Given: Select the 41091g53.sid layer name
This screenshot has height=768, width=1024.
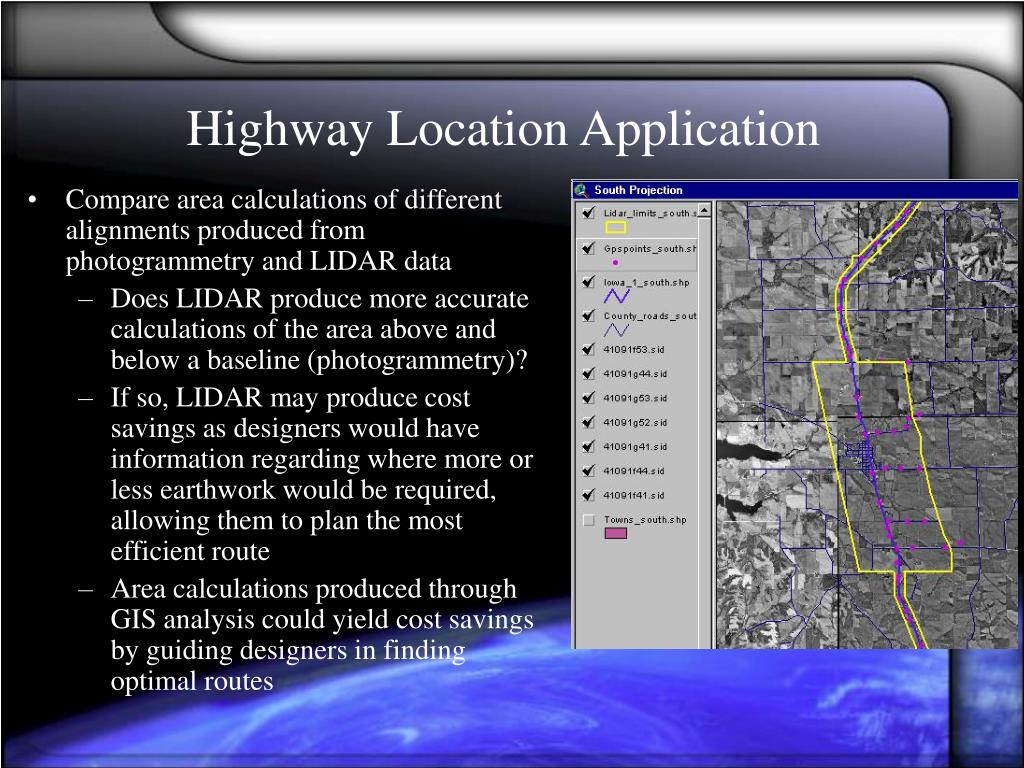Looking at the screenshot, I should pyautogui.click(x=635, y=398).
